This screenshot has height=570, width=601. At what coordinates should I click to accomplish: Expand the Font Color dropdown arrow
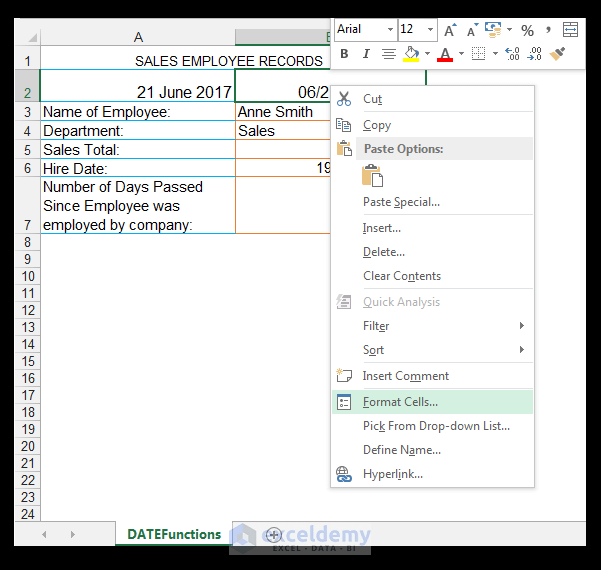pos(461,54)
